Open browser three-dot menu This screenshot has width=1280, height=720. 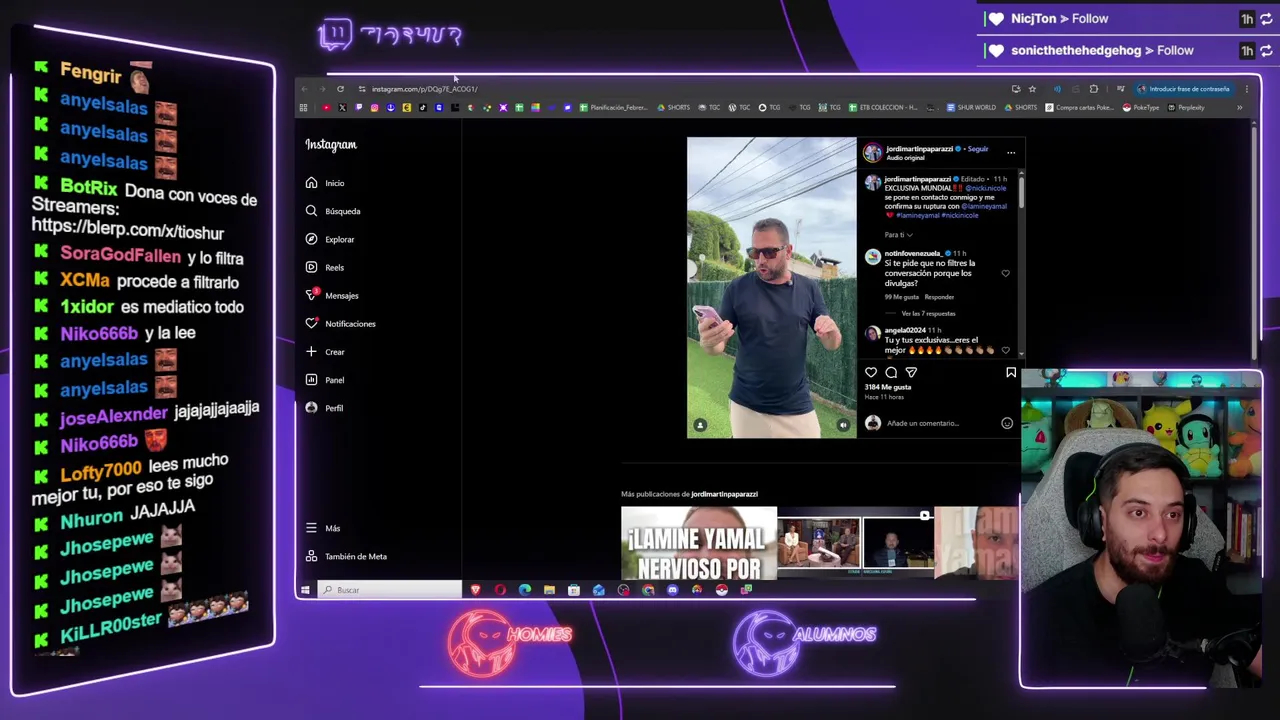1246,89
